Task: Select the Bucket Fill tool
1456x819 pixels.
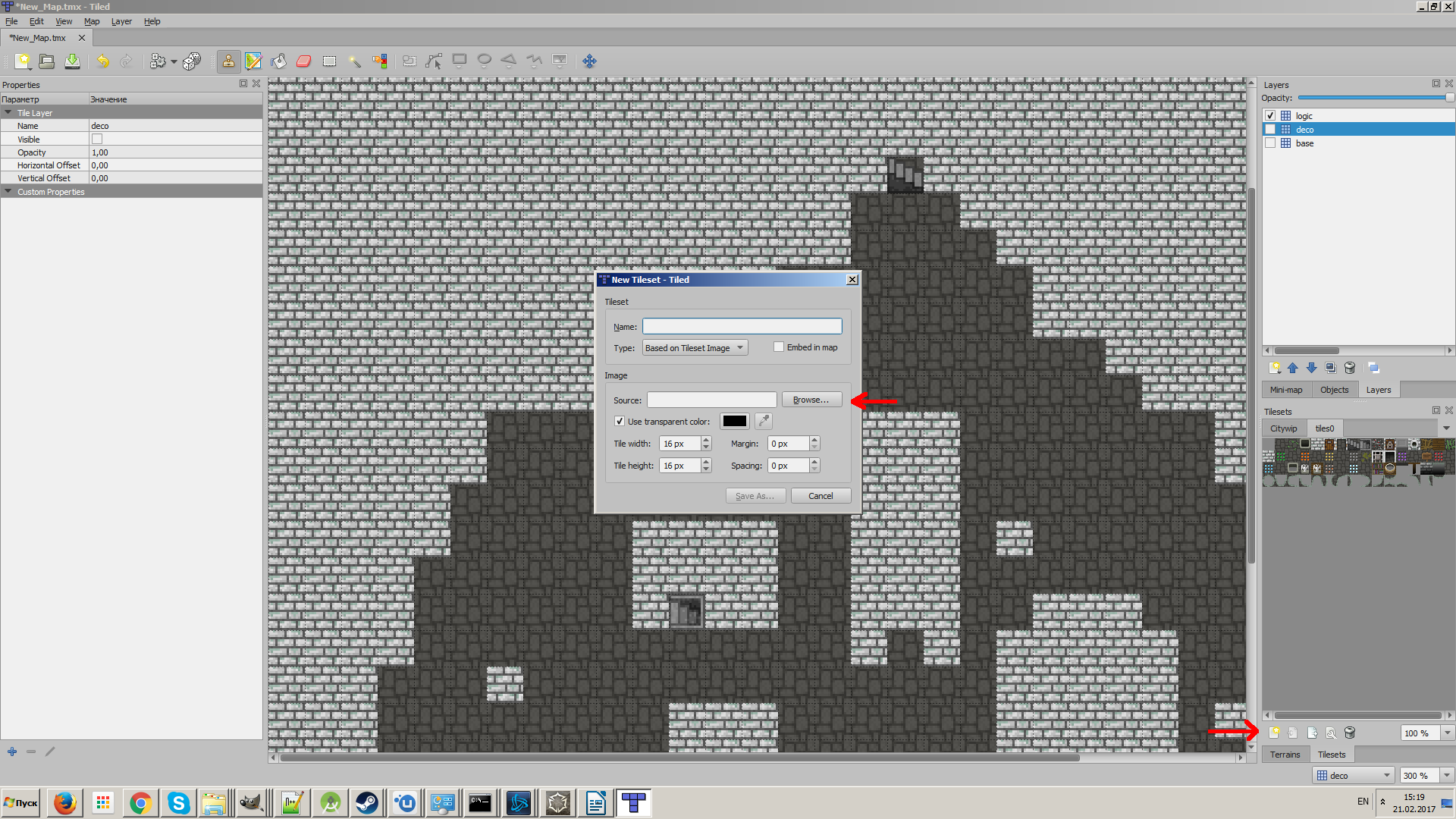Action: [278, 61]
